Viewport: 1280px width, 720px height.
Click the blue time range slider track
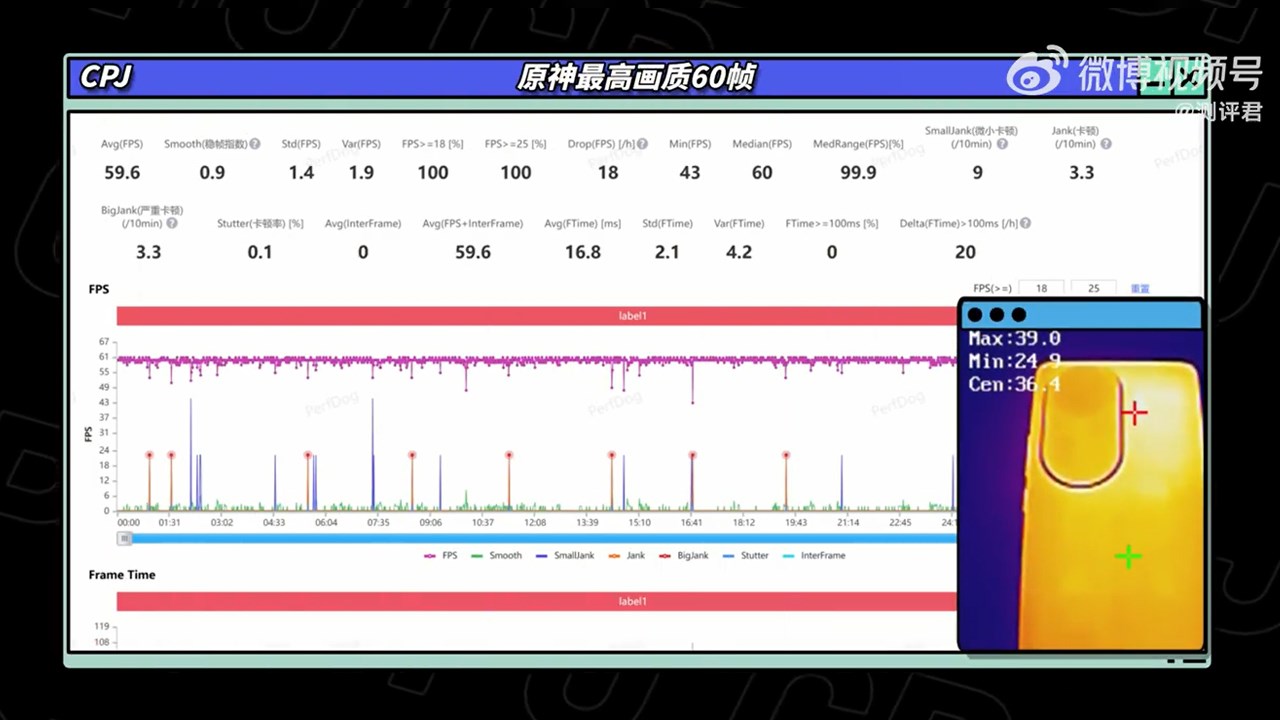543,538
